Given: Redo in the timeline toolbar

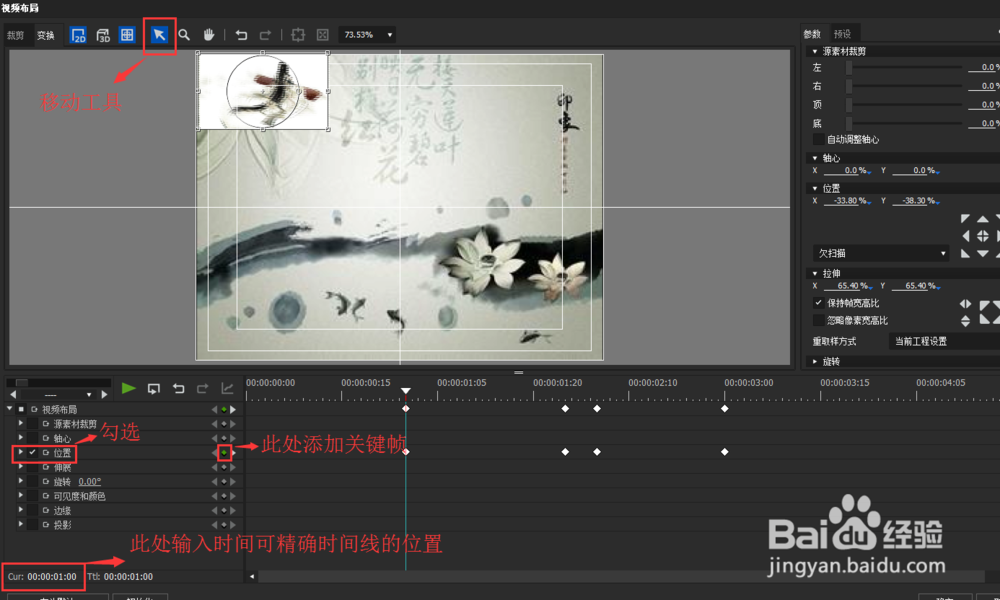Looking at the screenshot, I should click(x=202, y=388).
